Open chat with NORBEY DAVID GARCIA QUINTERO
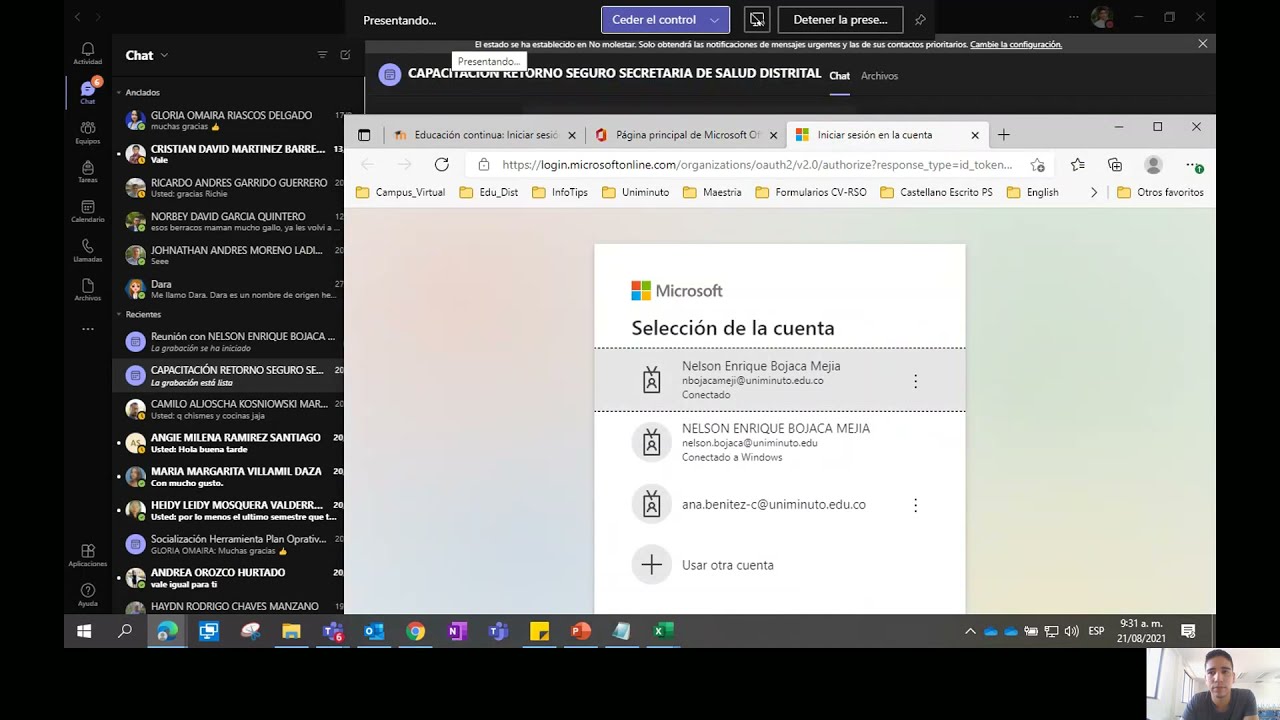This screenshot has width=1280, height=720. (230, 222)
